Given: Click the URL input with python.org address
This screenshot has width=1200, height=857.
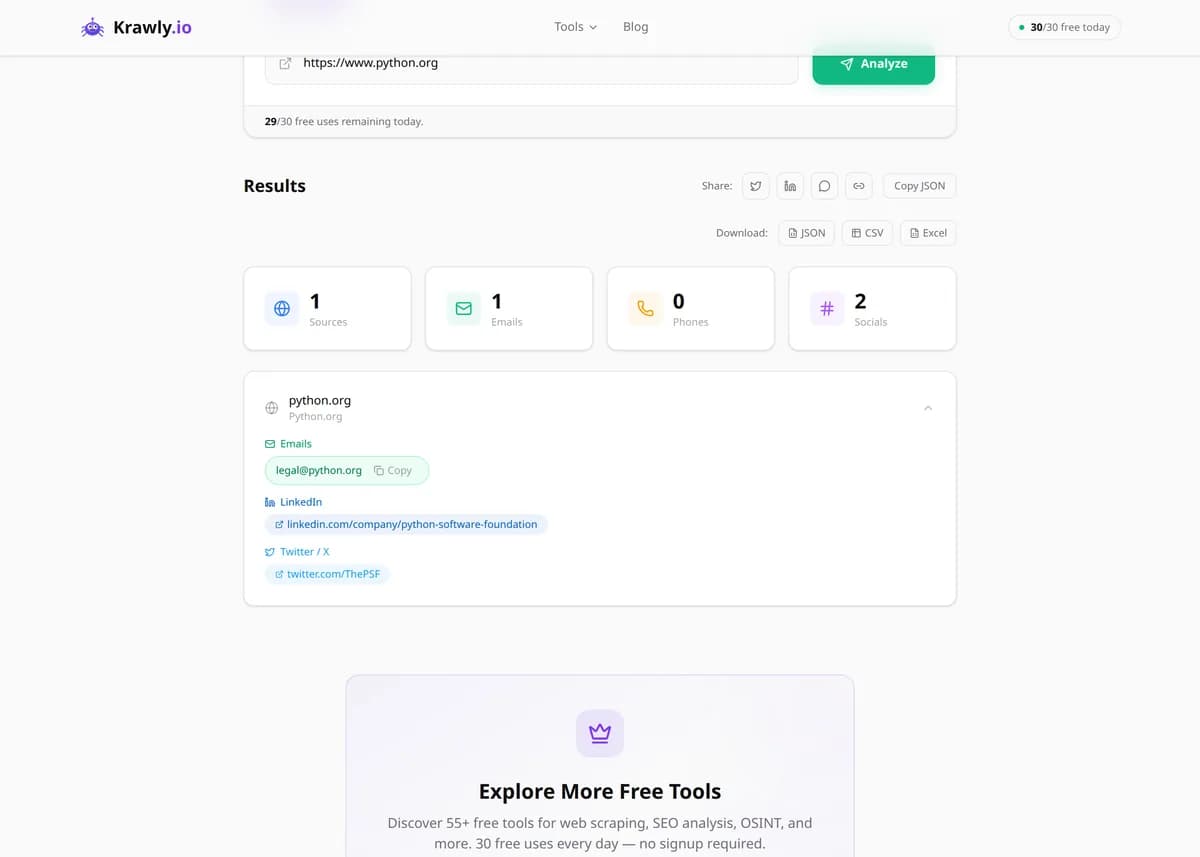Looking at the screenshot, I should coord(531,63).
